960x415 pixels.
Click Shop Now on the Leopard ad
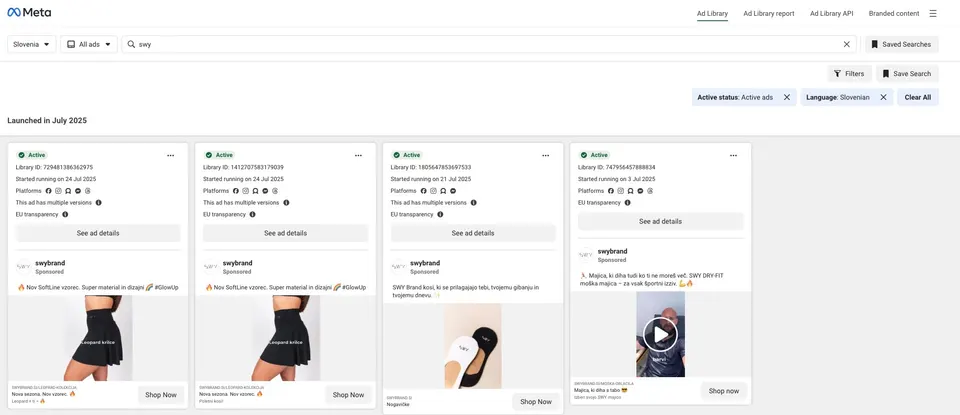[161, 395]
